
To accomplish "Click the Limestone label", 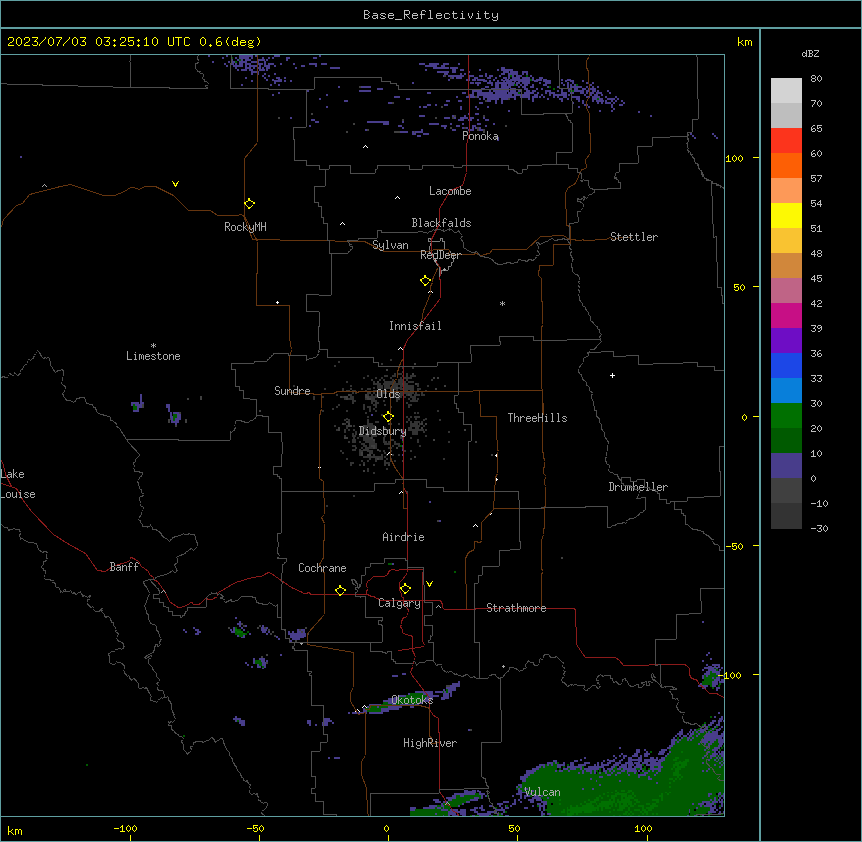I will click(153, 356).
